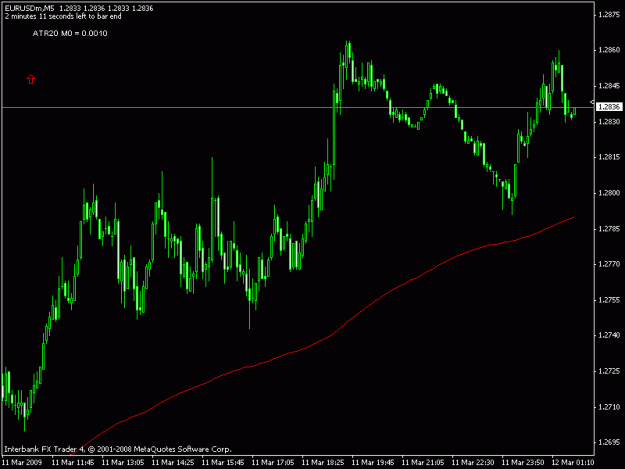Click the 1.2845 price scale value
625x469 pixels.
coord(609,86)
